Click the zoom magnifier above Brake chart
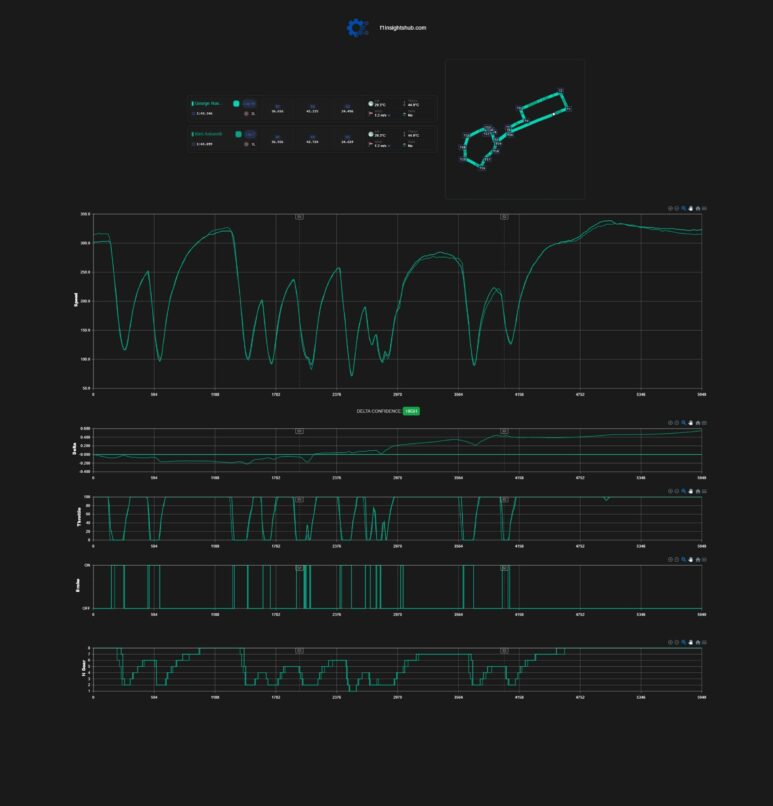The height and width of the screenshot is (806, 773). click(684, 559)
